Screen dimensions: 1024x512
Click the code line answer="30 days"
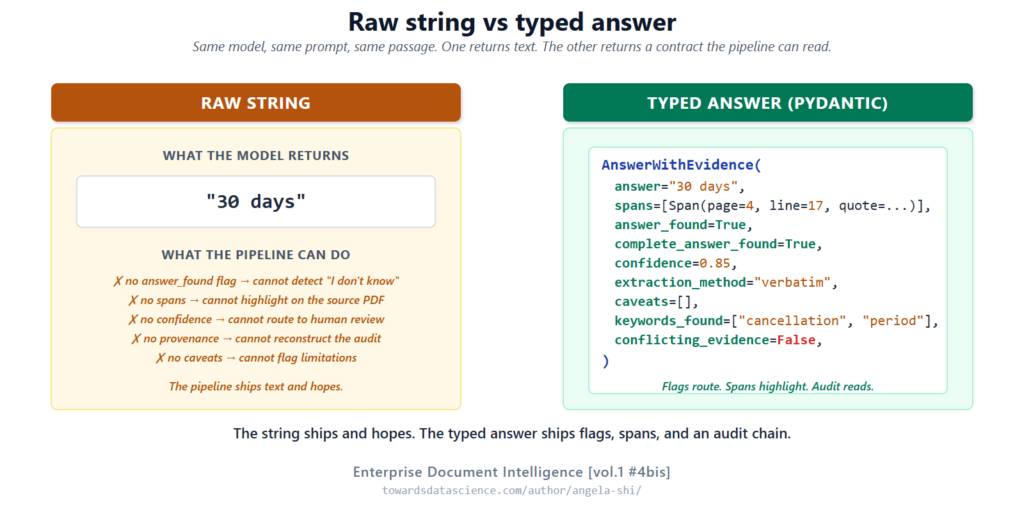[x=680, y=187]
